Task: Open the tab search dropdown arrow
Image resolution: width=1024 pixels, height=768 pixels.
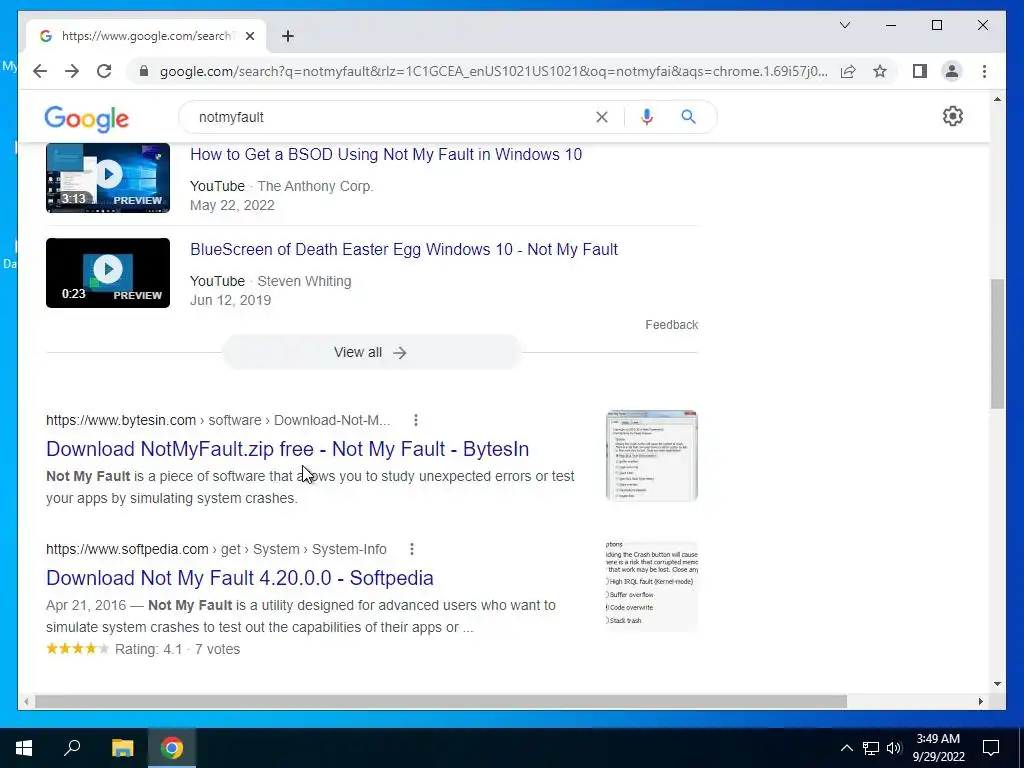Action: pyautogui.click(x=844, y=25)
